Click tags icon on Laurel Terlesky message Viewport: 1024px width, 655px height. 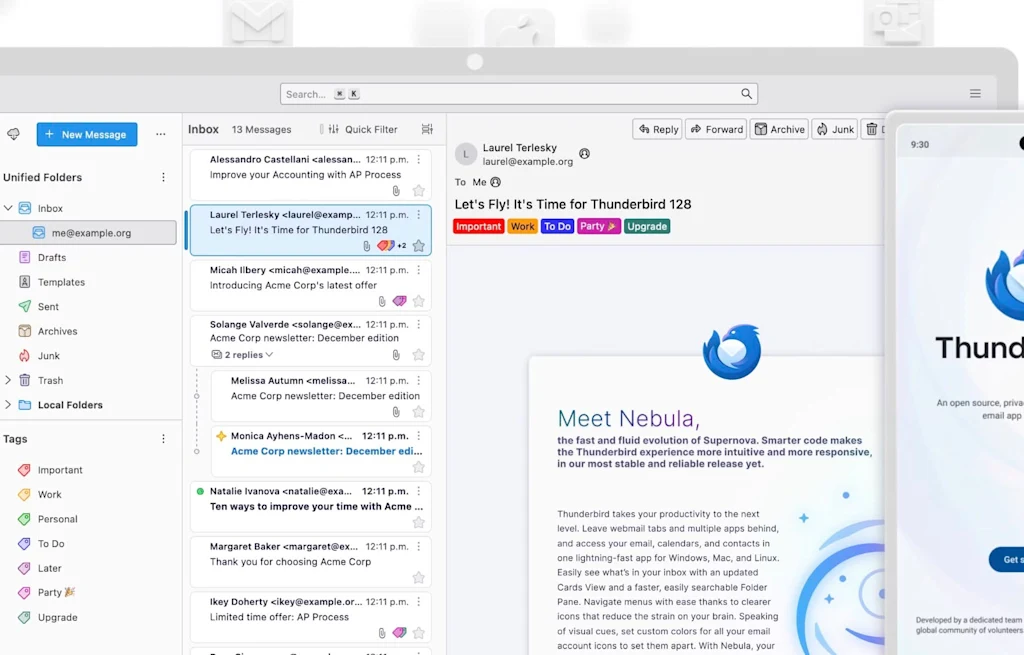tap(385, 246)
